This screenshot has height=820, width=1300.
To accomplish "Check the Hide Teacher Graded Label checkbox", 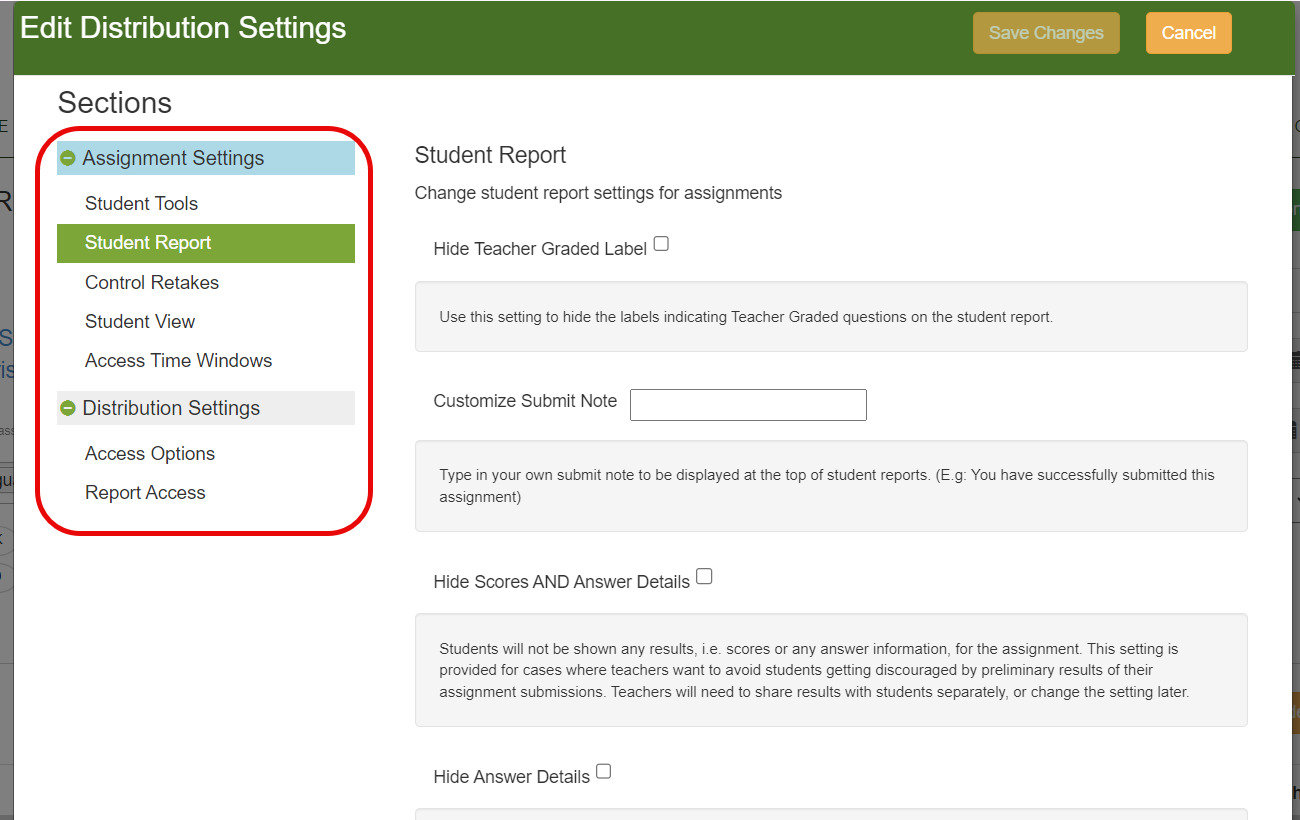I will 661,244.
